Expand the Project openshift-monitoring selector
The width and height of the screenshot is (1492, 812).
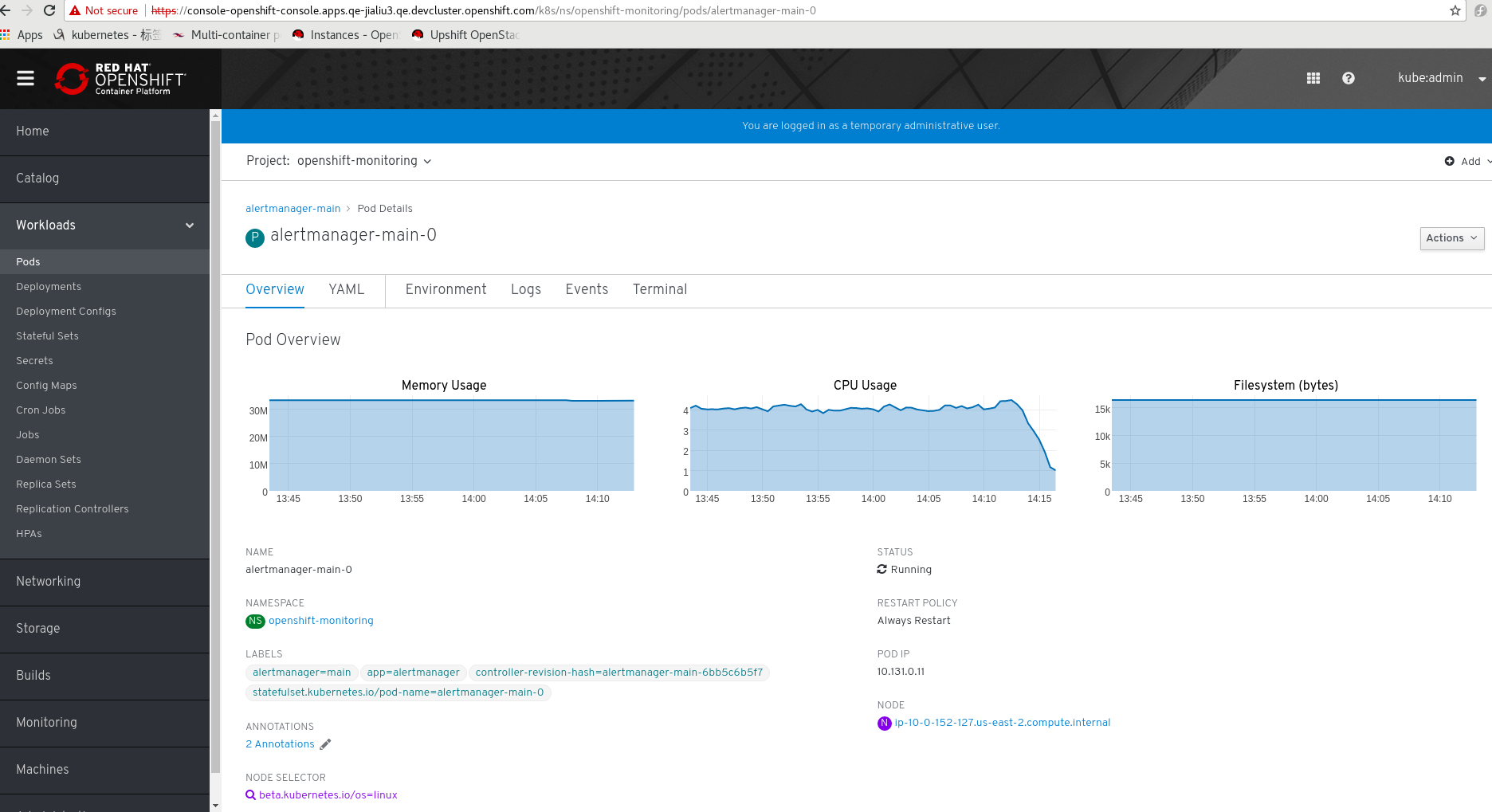pos(339,161)
